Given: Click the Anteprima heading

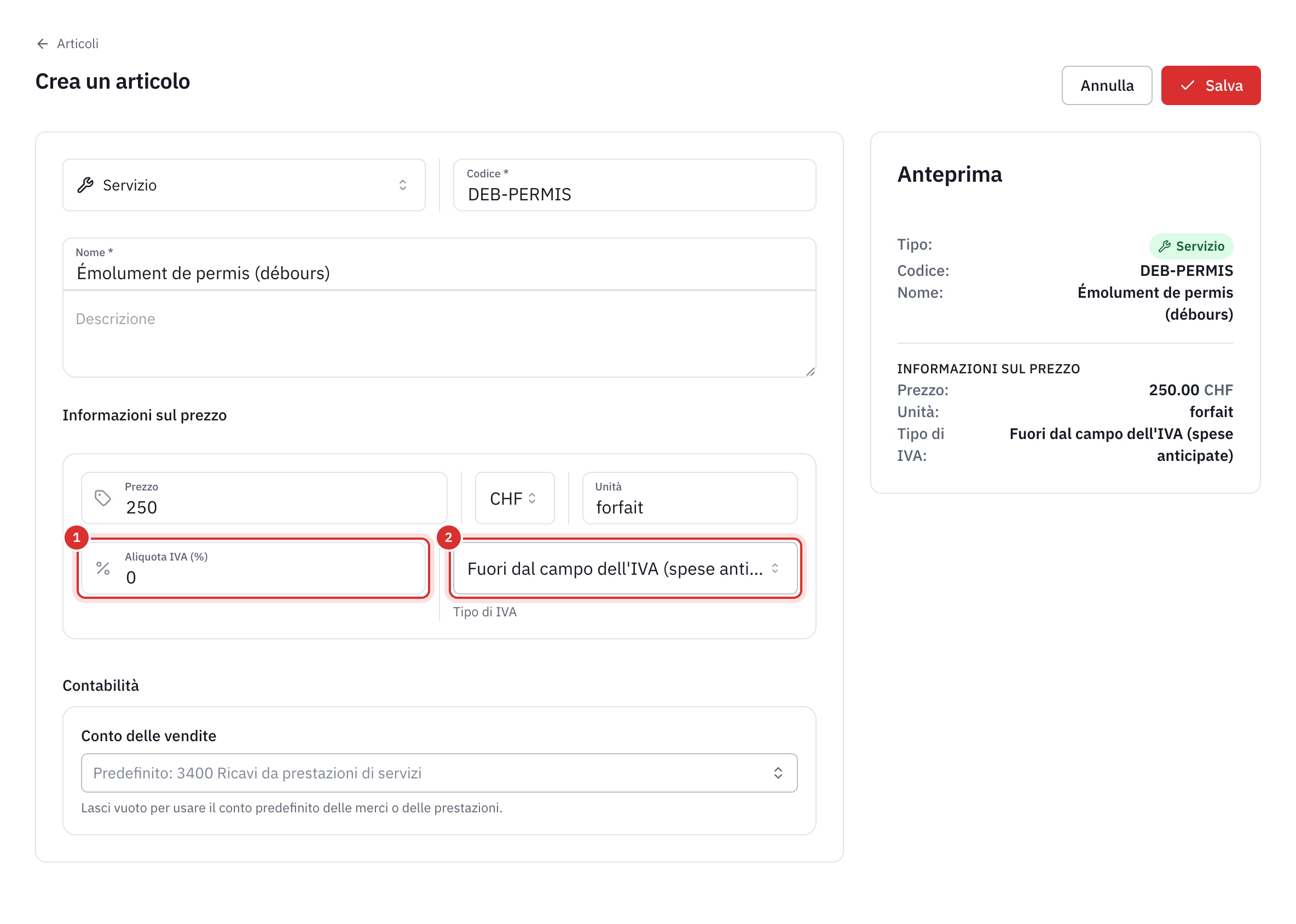Looking at the screenshot, I should 950,174.
